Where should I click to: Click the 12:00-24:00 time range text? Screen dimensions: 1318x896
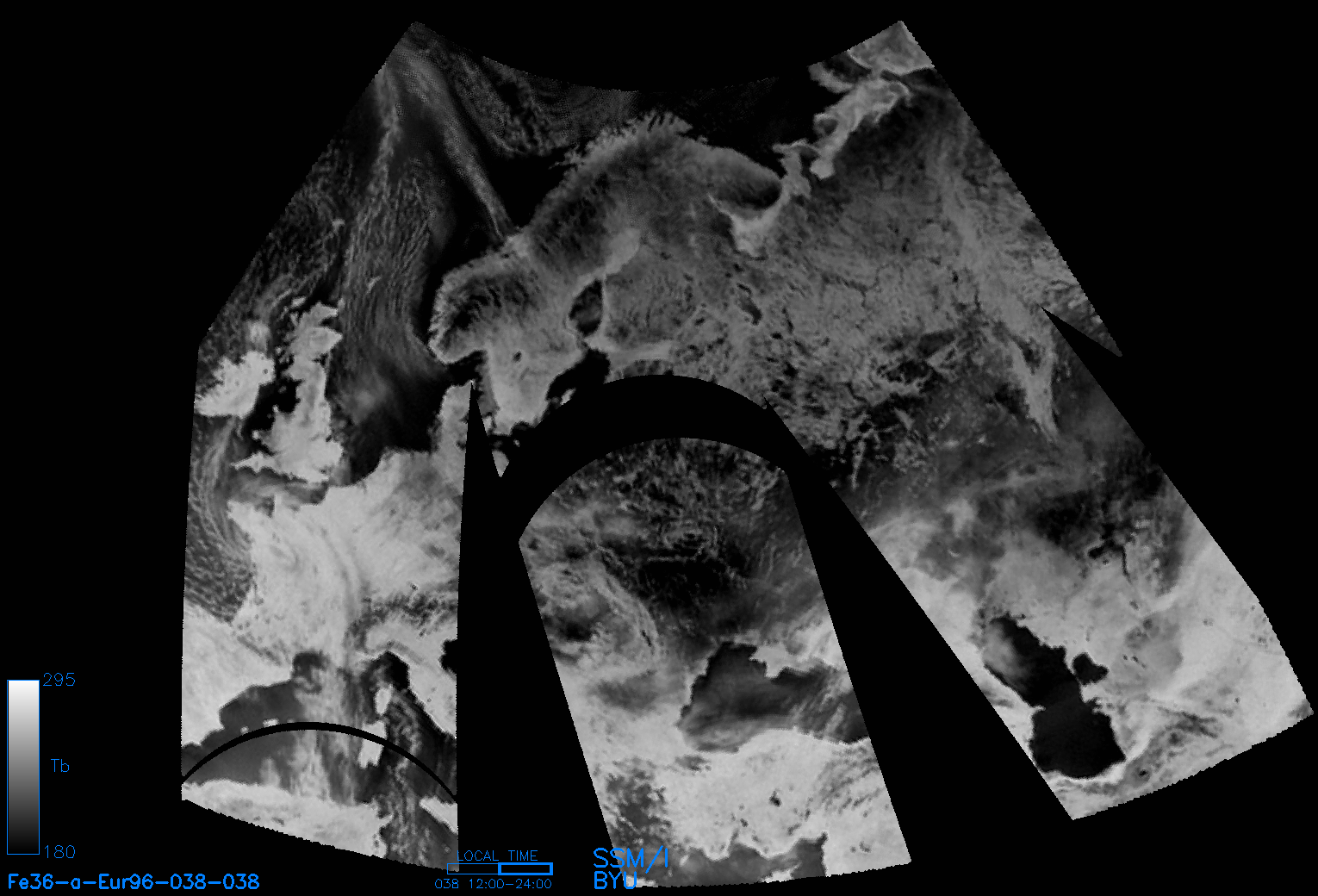509,884
